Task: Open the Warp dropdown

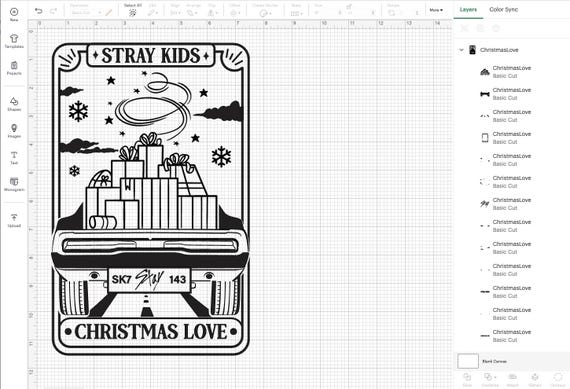Action: tap(296, 10)
